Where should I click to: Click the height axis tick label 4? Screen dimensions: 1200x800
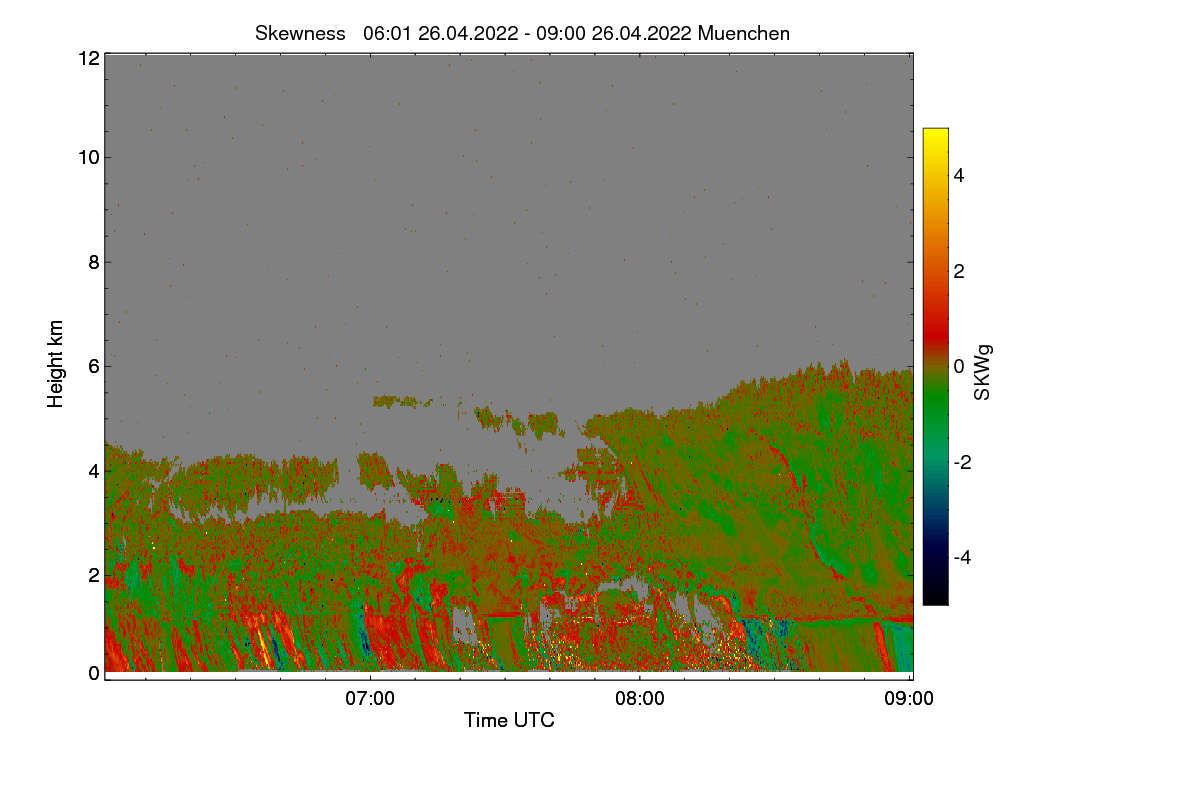94,470
